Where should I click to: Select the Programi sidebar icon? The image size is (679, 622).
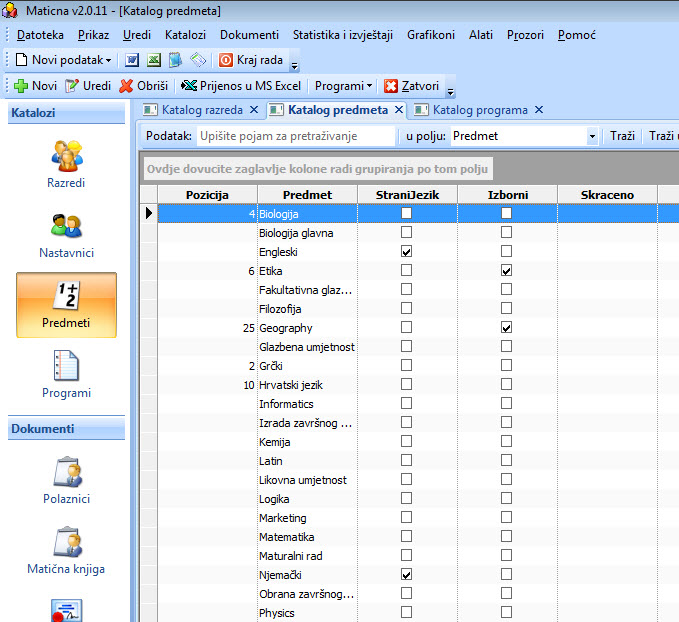coord(66,374)
